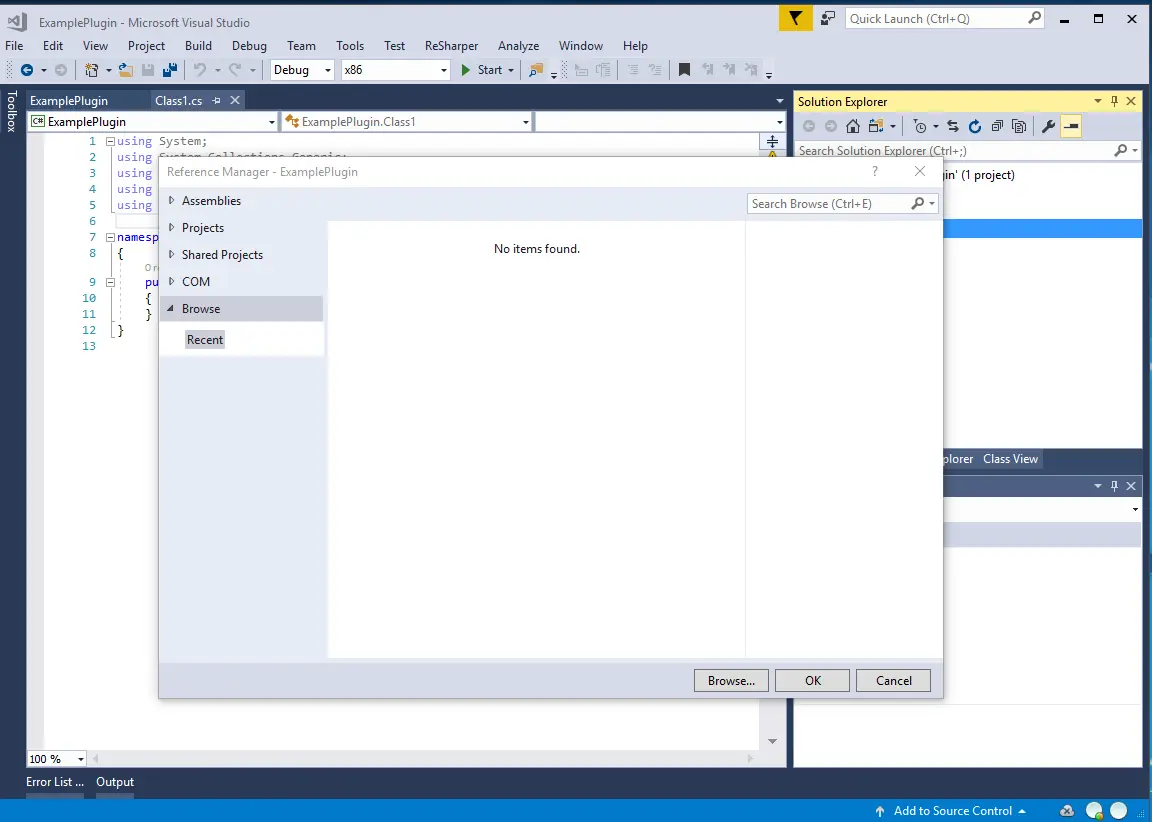Click OK in Reference Manager
The width and height of the screenshot is (1152, 822).
click(813, 681)
